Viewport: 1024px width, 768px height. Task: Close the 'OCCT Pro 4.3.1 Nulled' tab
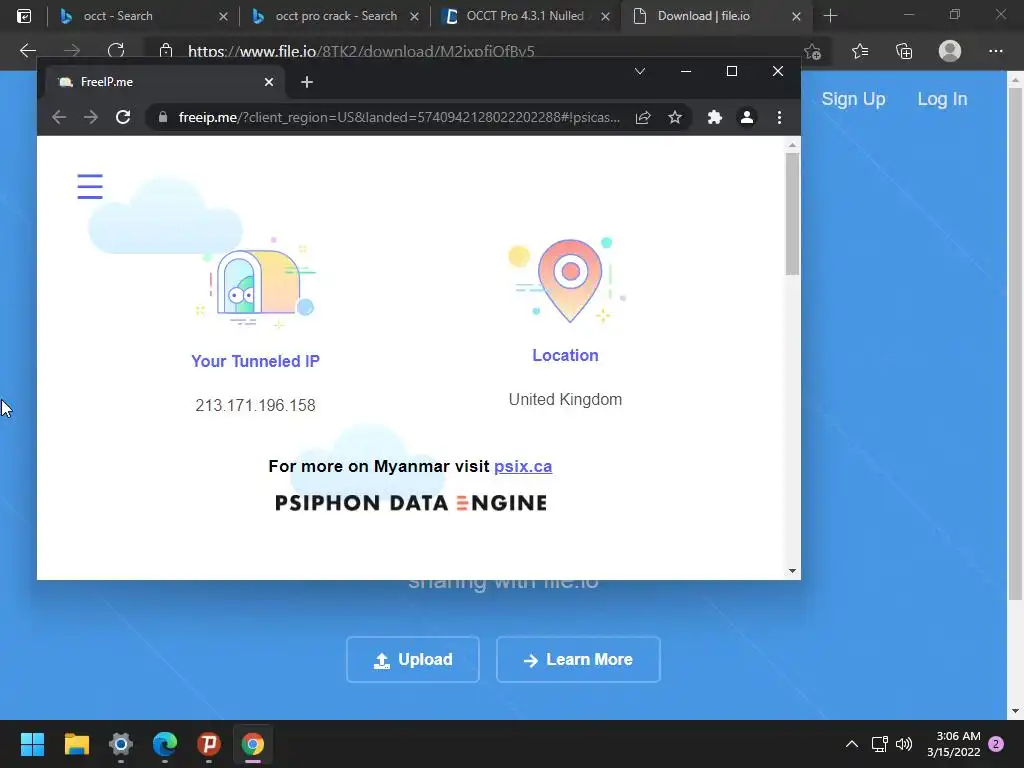(x=605, y=16)
